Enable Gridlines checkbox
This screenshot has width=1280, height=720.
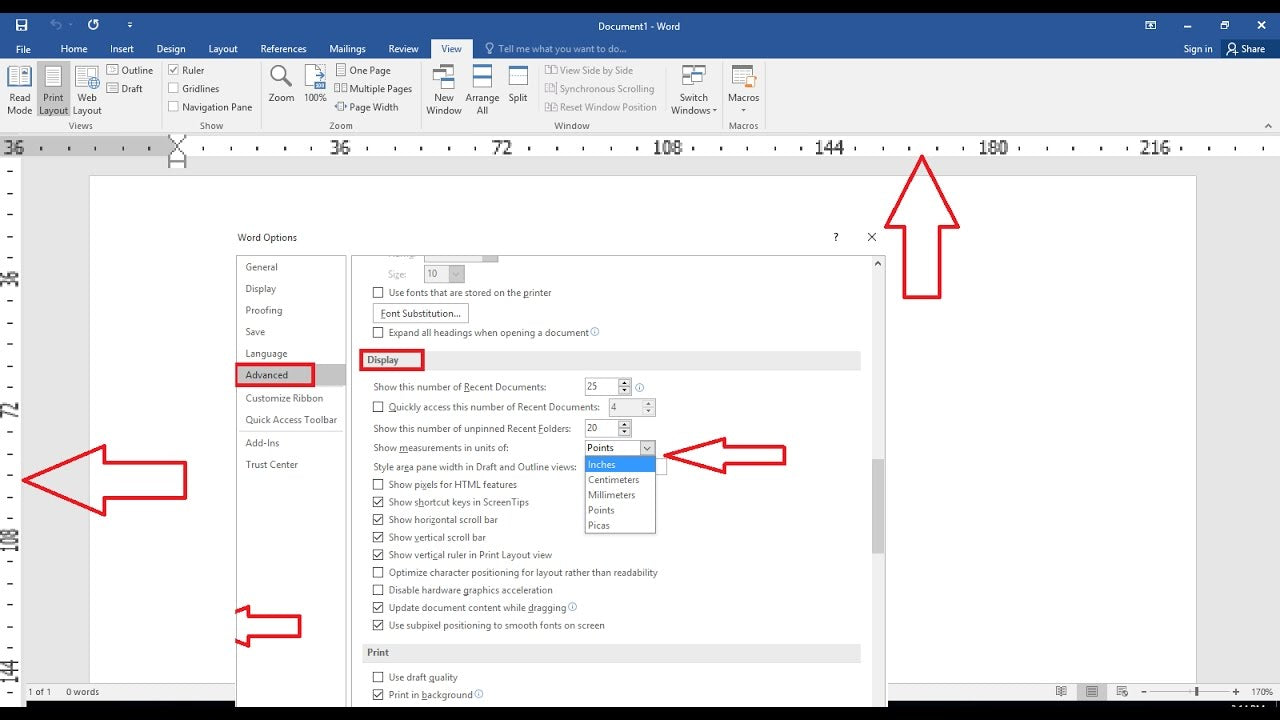[x=173, y=88]
